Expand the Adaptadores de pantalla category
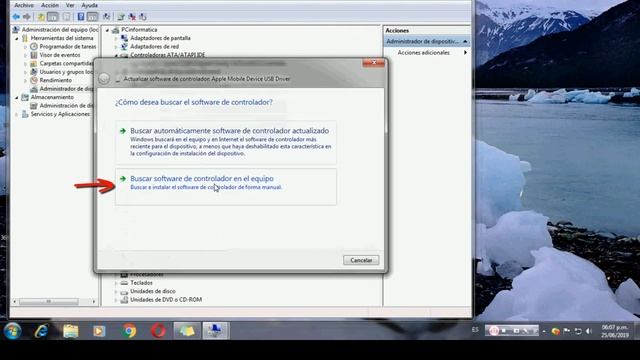This screenshot has width=640, height=360. click(x=116, y=38)
